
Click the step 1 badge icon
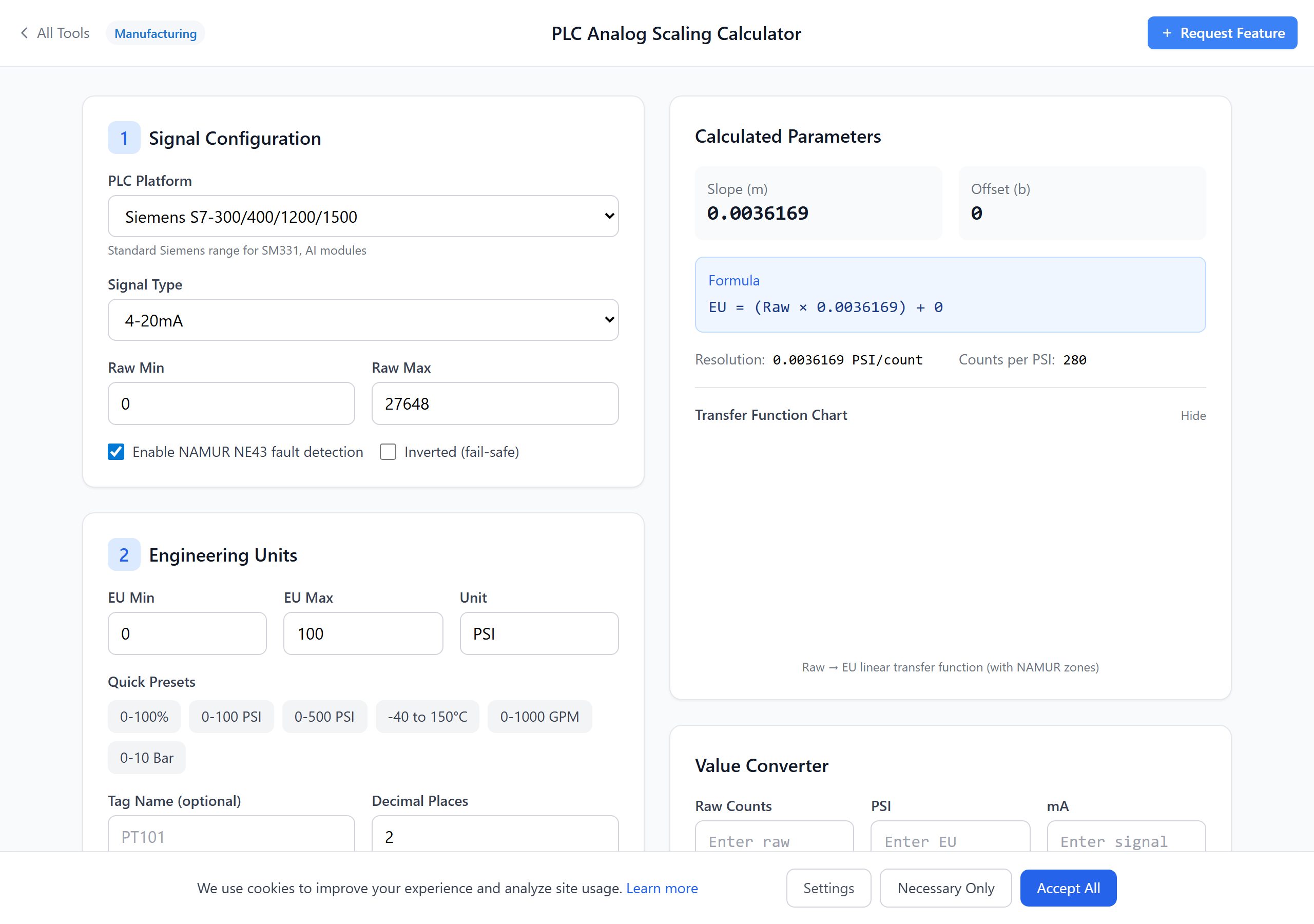pos(124,138)
